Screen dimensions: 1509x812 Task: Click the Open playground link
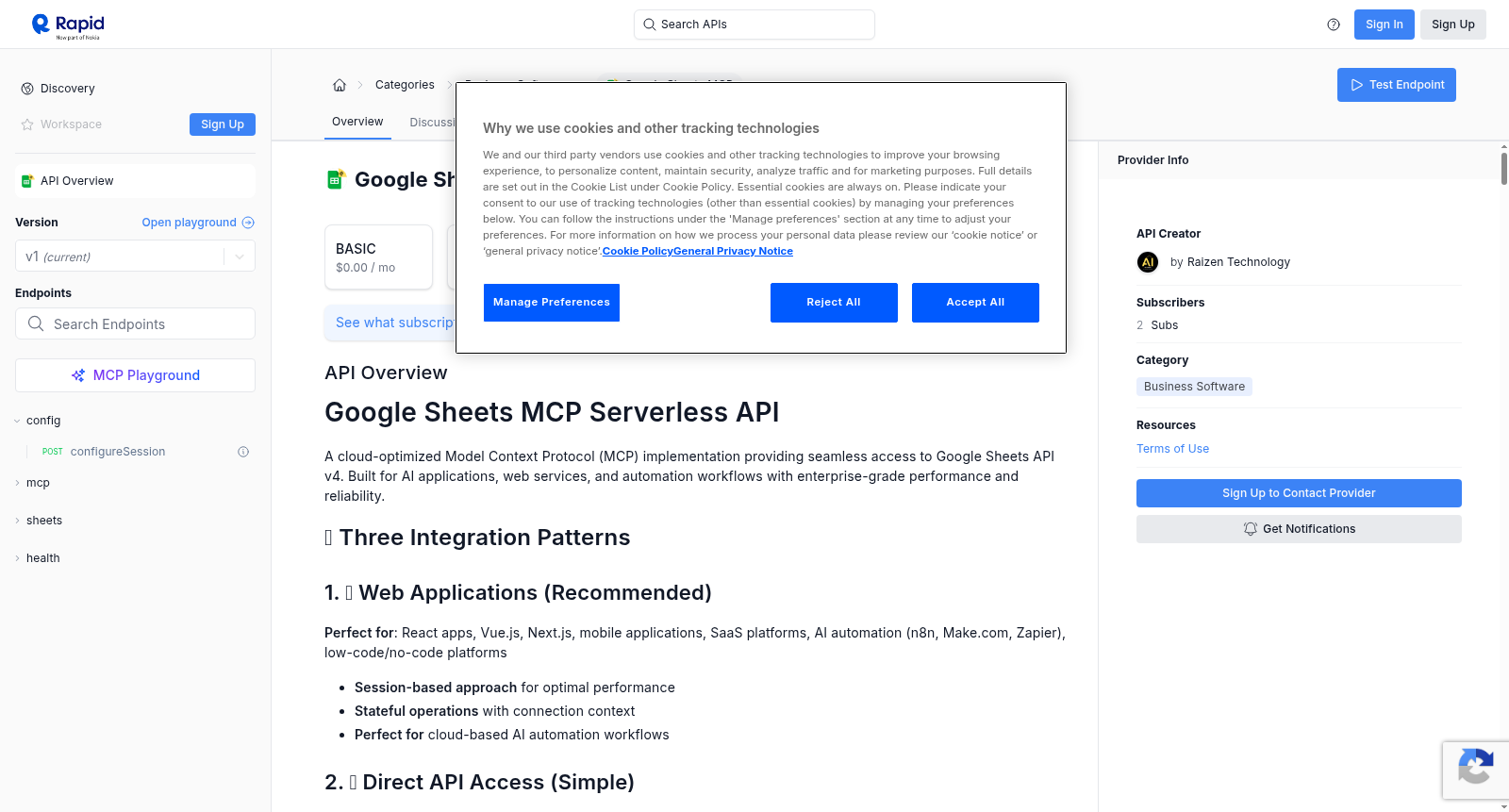pyautogui.click(x=198, y=223)
